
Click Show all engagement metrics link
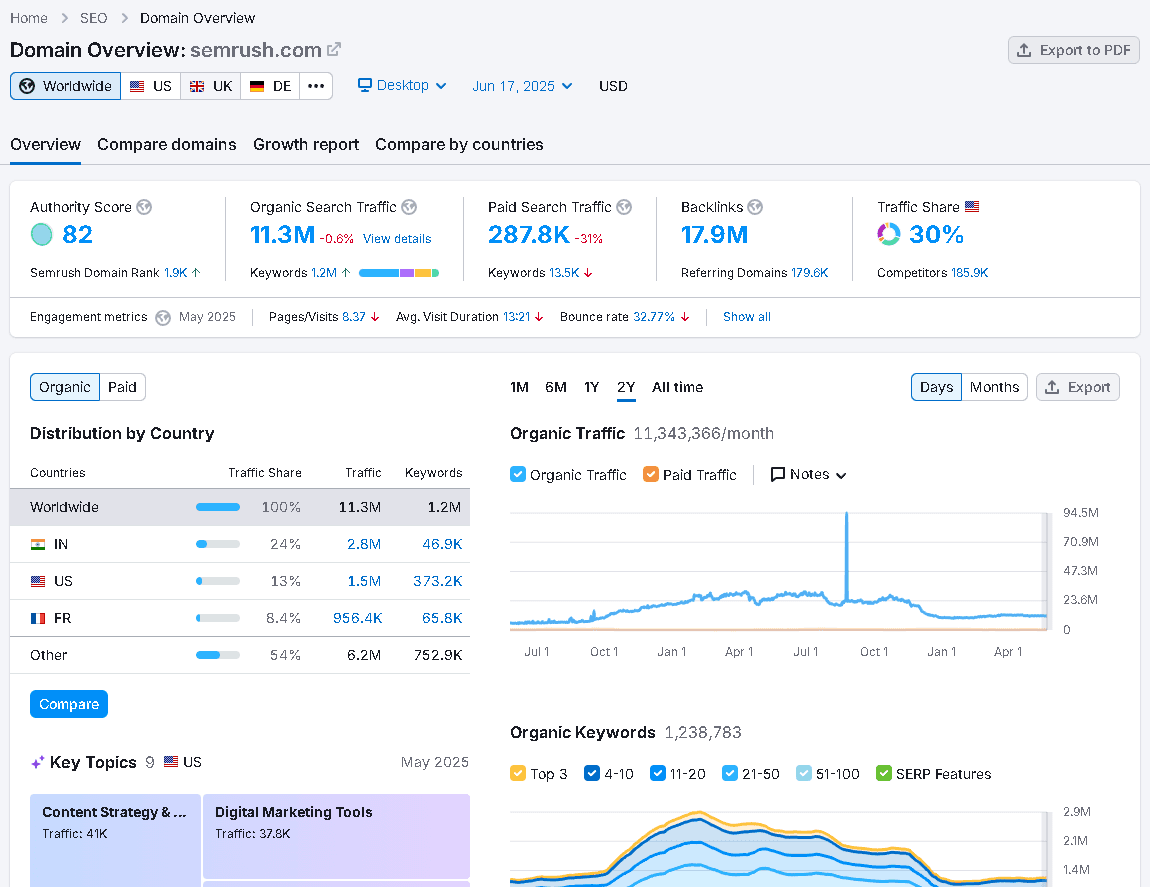(747, 317)
